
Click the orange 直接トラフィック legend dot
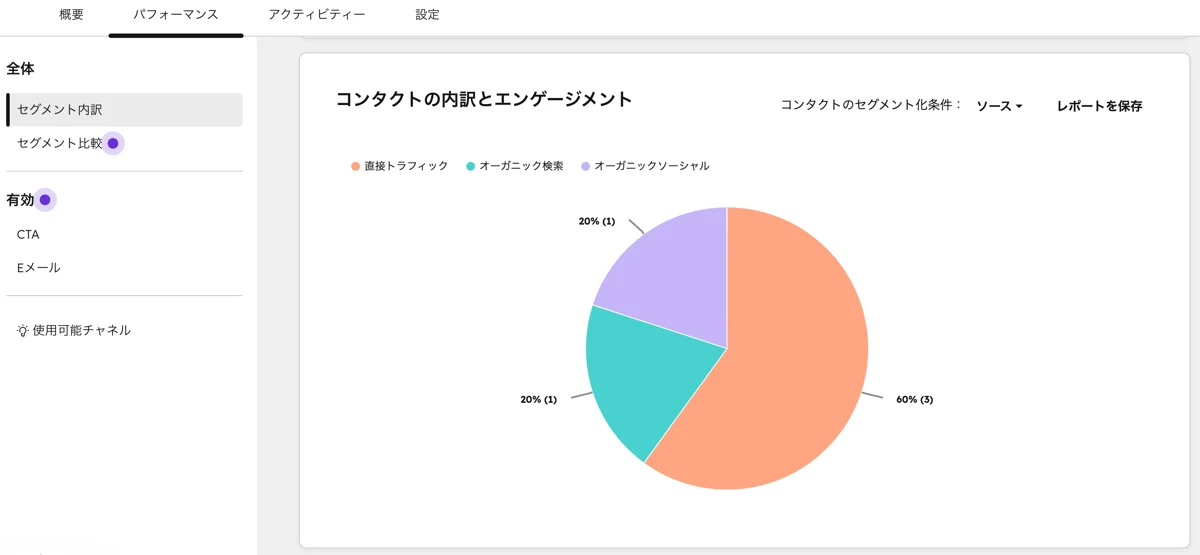[x=355, y=166]
